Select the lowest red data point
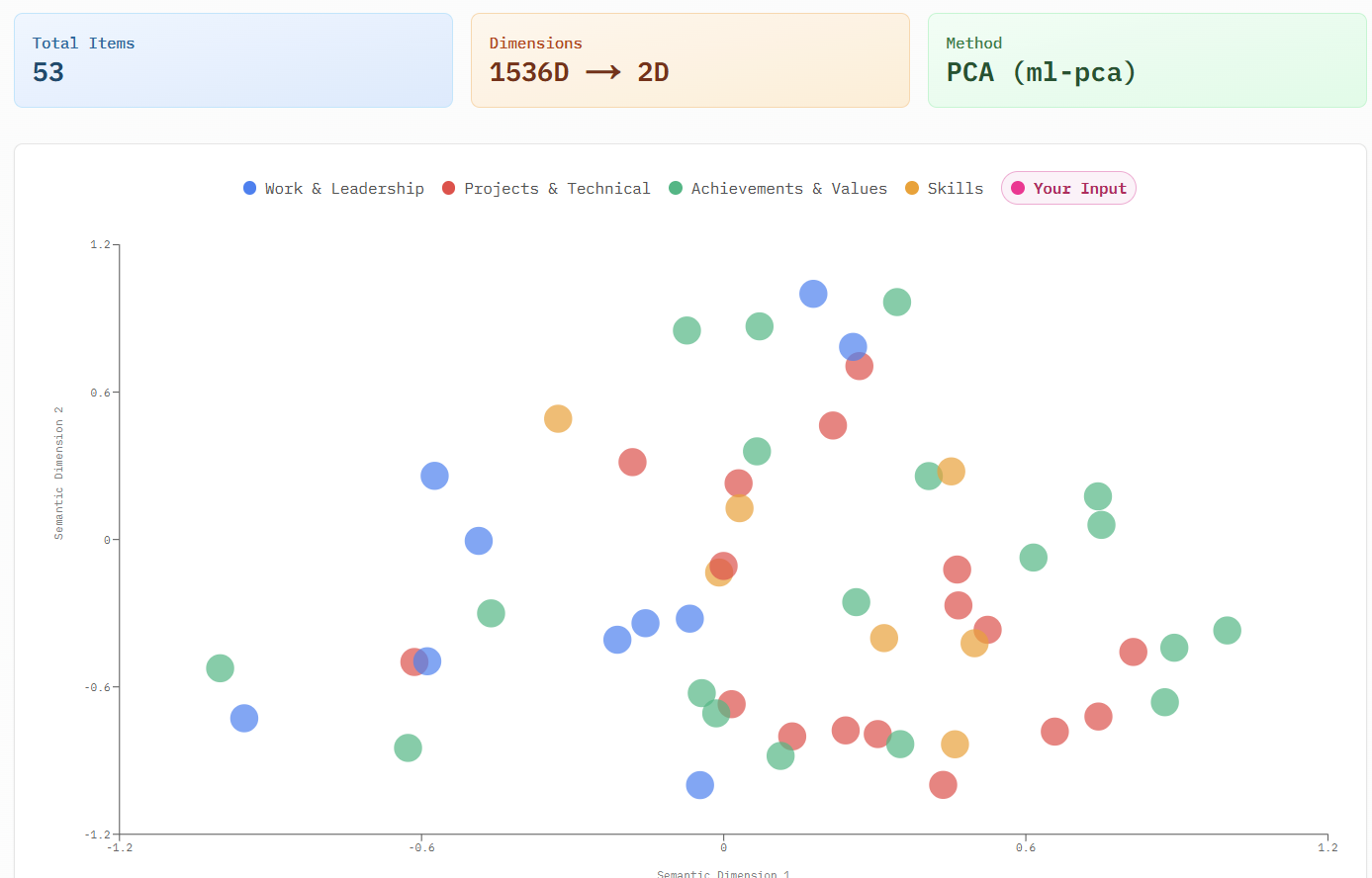This screenshot has width=1372, height=878. pos(944,785)
